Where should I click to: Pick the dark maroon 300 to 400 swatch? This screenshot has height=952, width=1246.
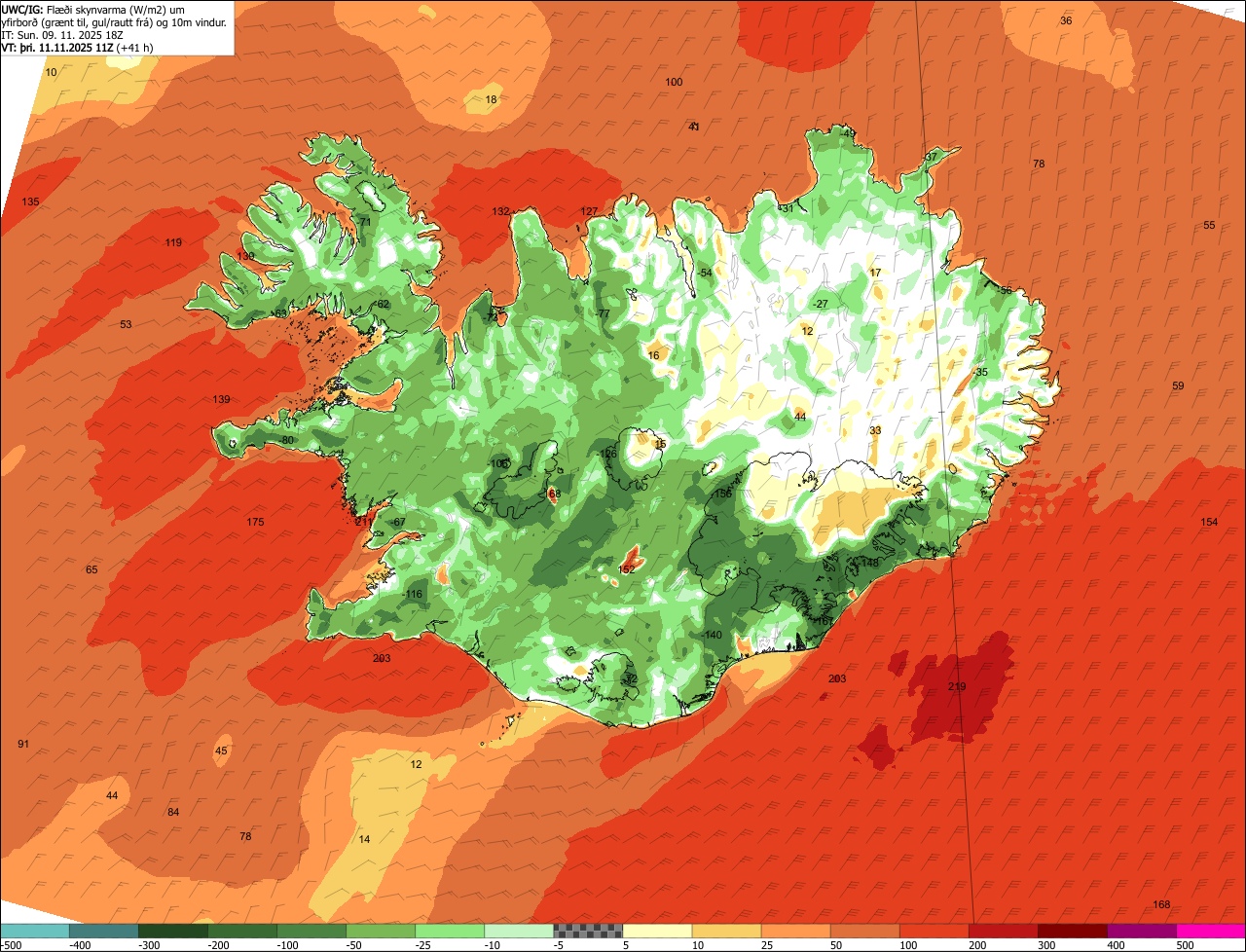pos(1071,931)
